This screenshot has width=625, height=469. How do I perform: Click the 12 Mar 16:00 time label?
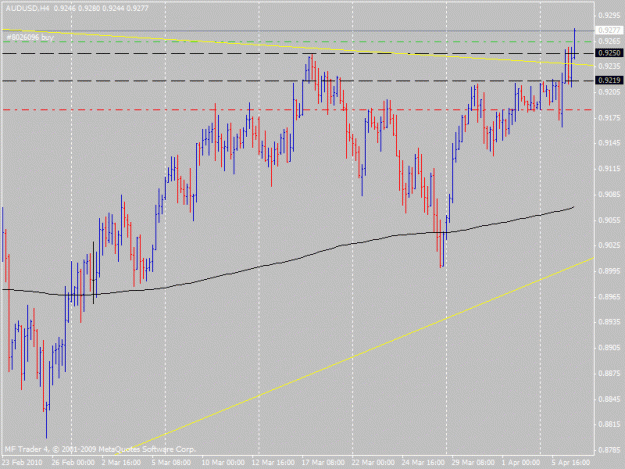click(x=273, y=463)
